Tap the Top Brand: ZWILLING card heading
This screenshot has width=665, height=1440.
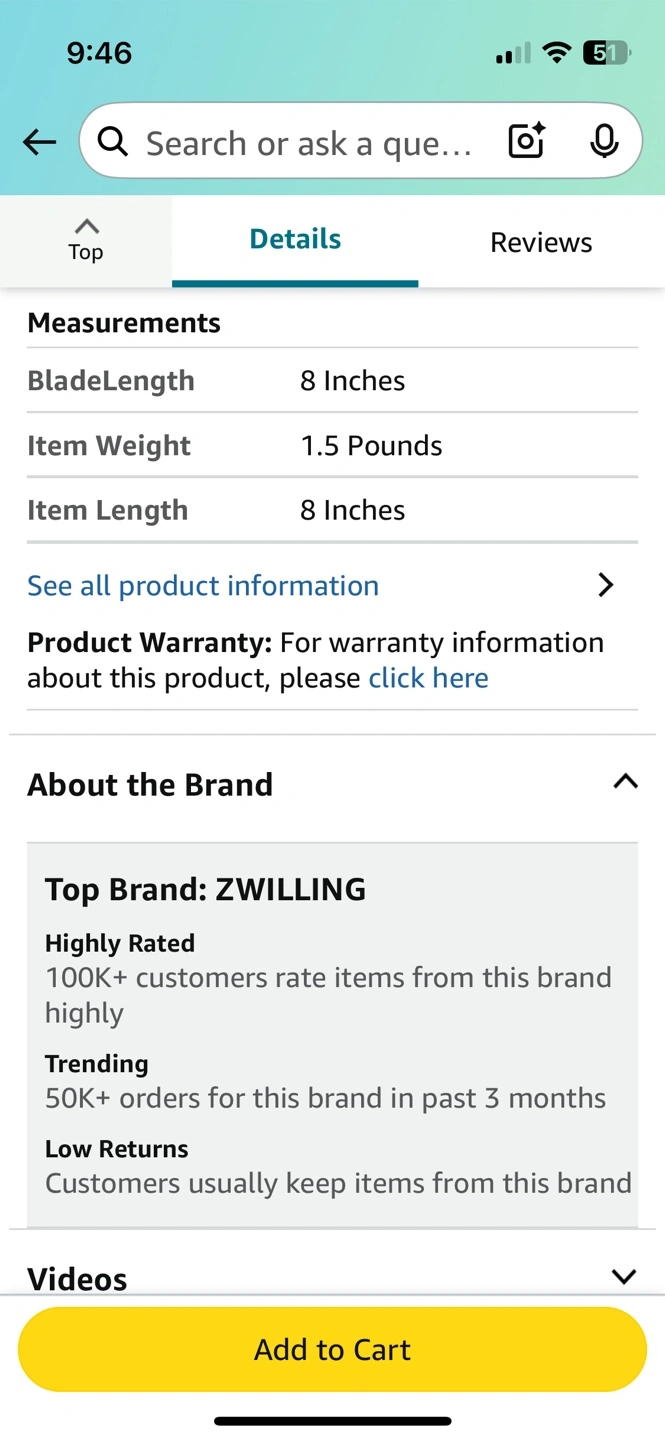(205, 889)
